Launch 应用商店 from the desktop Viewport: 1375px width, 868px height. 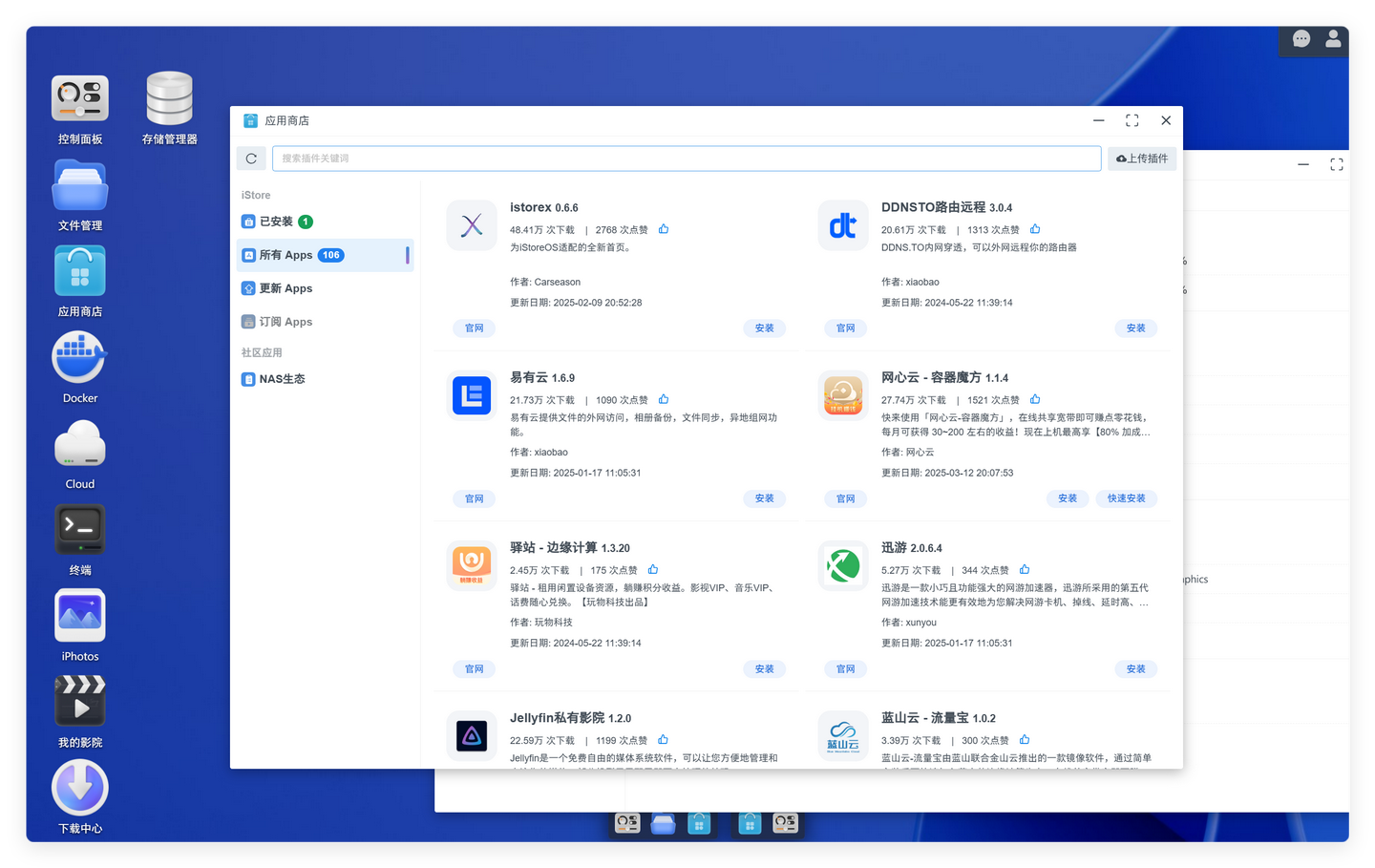80,271
